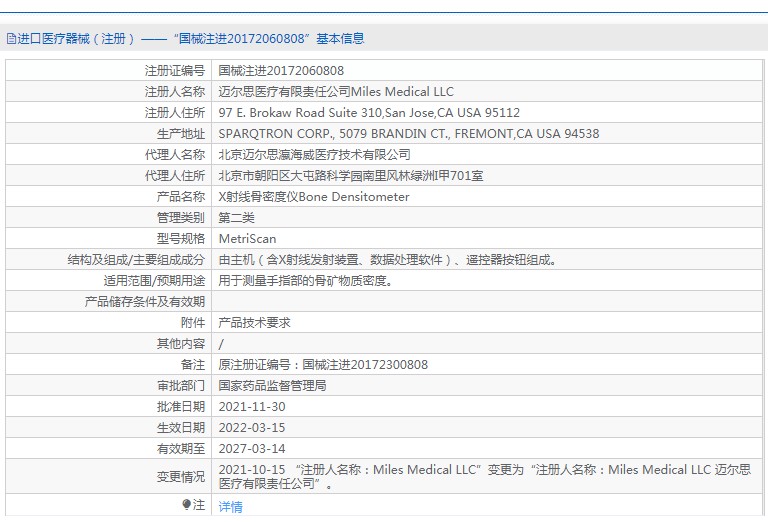Select approval department 国家药品监督管理局
The image size is (768, 522).
coord(272,386)
